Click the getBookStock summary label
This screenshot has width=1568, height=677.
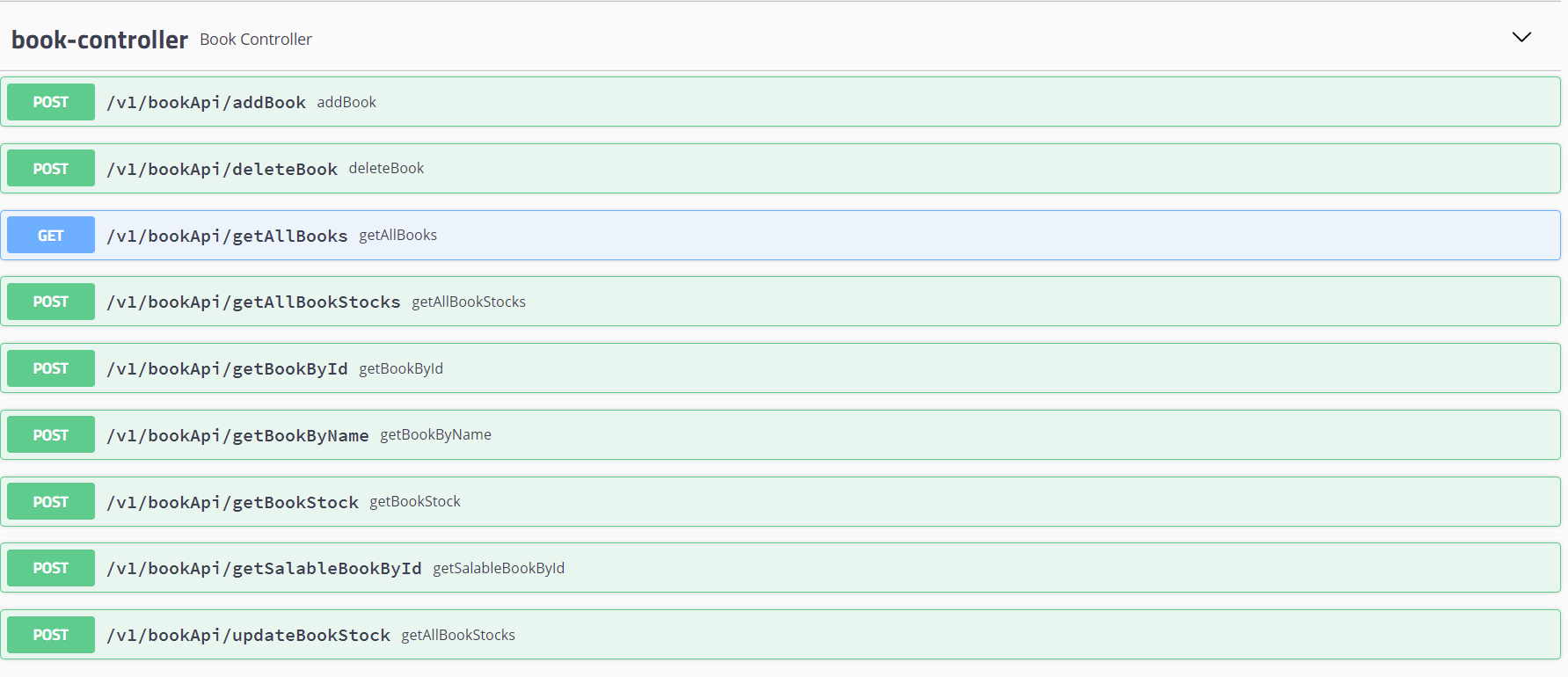coord(415,501)
